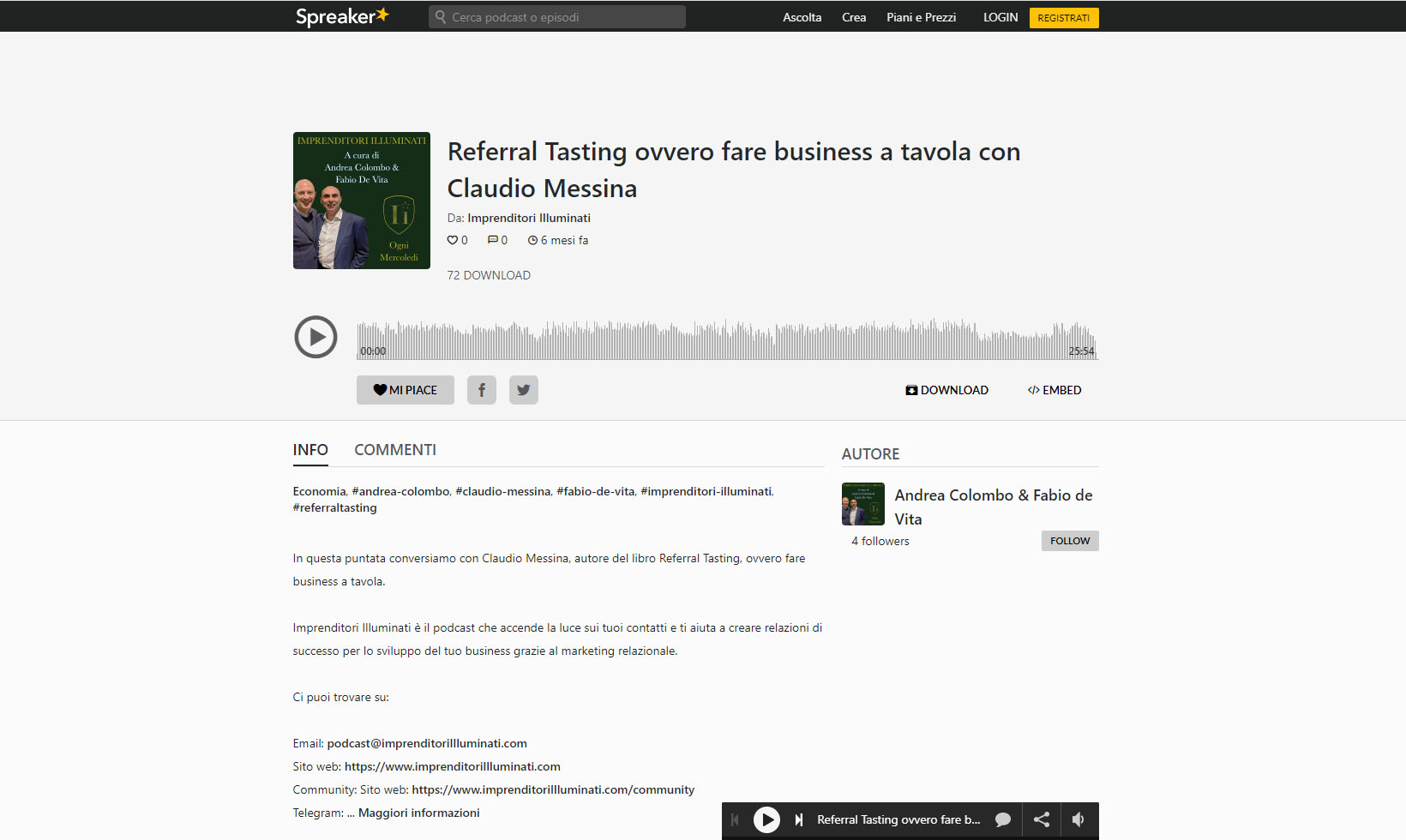Image resolution: width=1406 pixels, height=840 pixels.
Task: Click the 00:00 elapsed time label
Action: [373, 351]
